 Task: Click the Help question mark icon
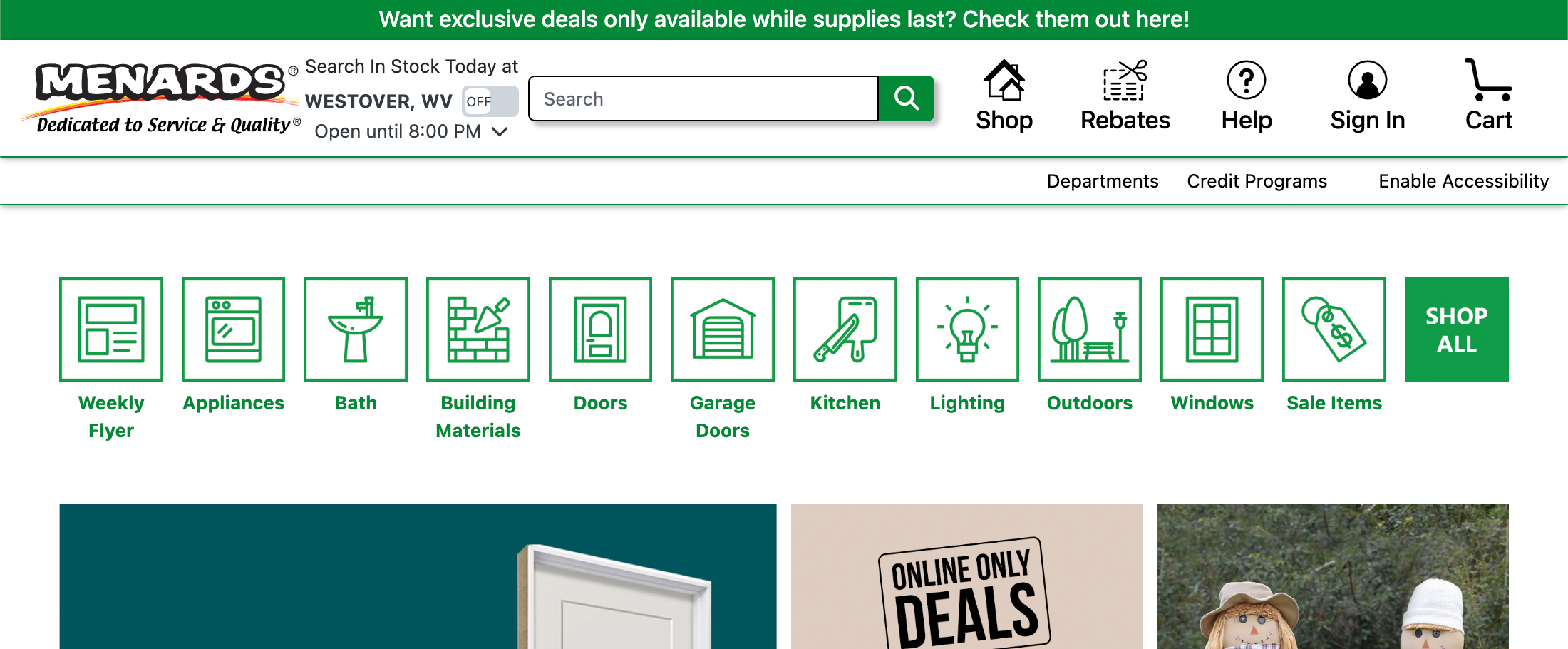(x=1246, y=81)
